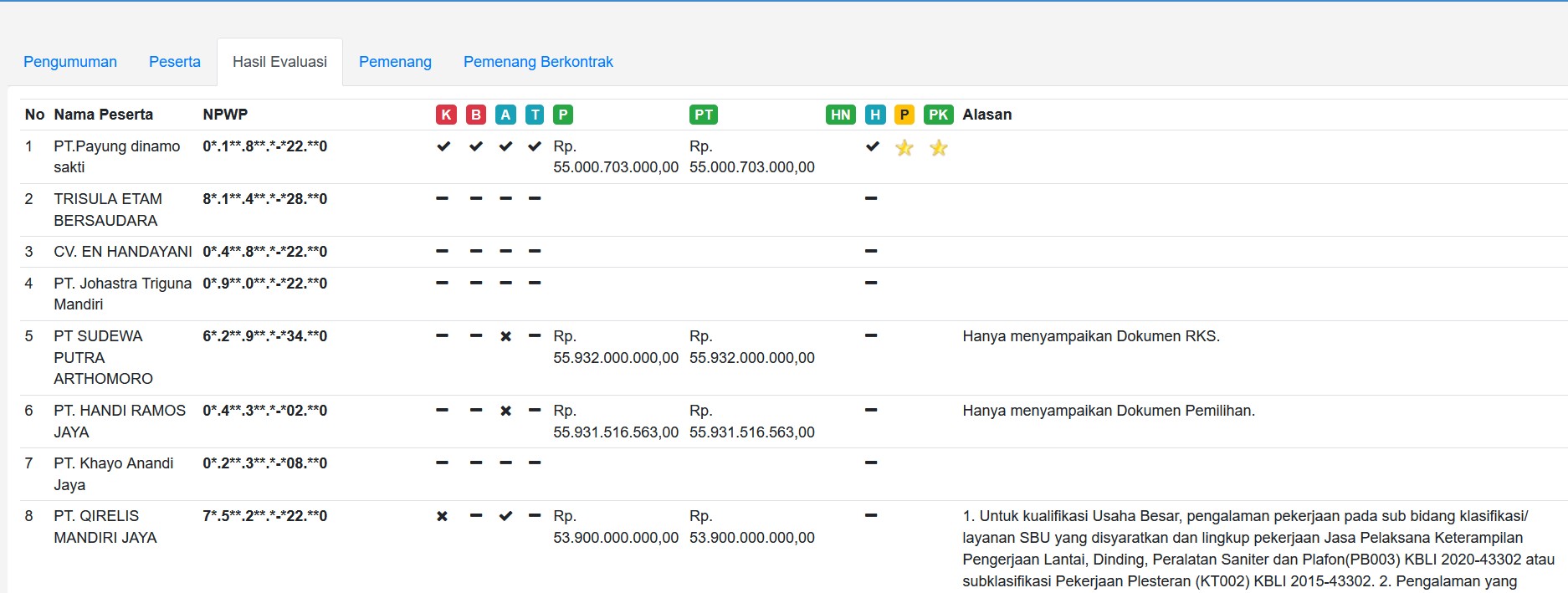Select participant PT. Johastra Triguna Mandiri

123,294
